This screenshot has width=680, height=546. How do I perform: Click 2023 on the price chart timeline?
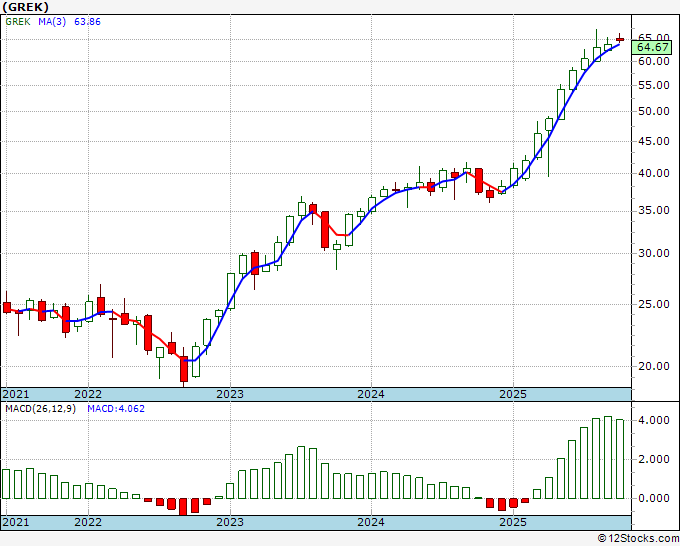pyautogui.click(x=230, y=394)
